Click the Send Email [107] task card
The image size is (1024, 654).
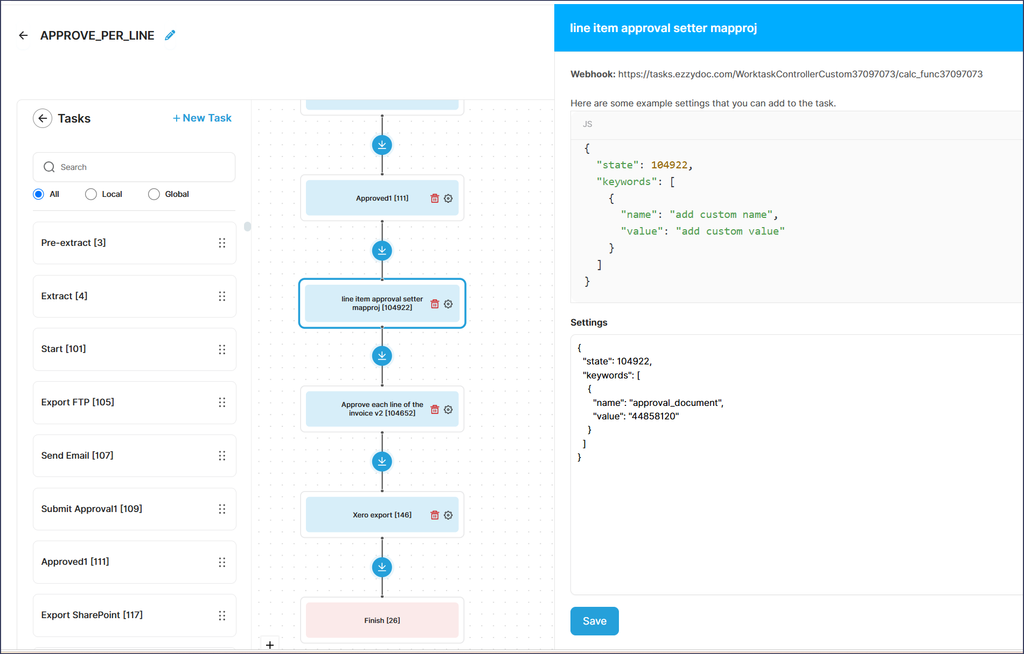point(135,455)
